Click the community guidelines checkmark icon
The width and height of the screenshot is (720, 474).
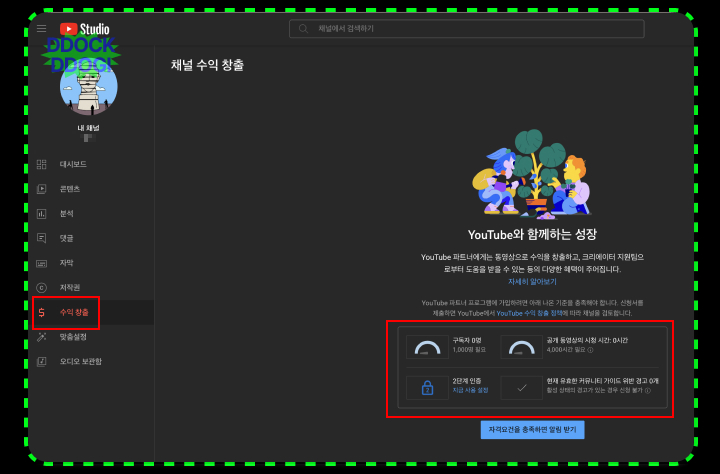521,388
